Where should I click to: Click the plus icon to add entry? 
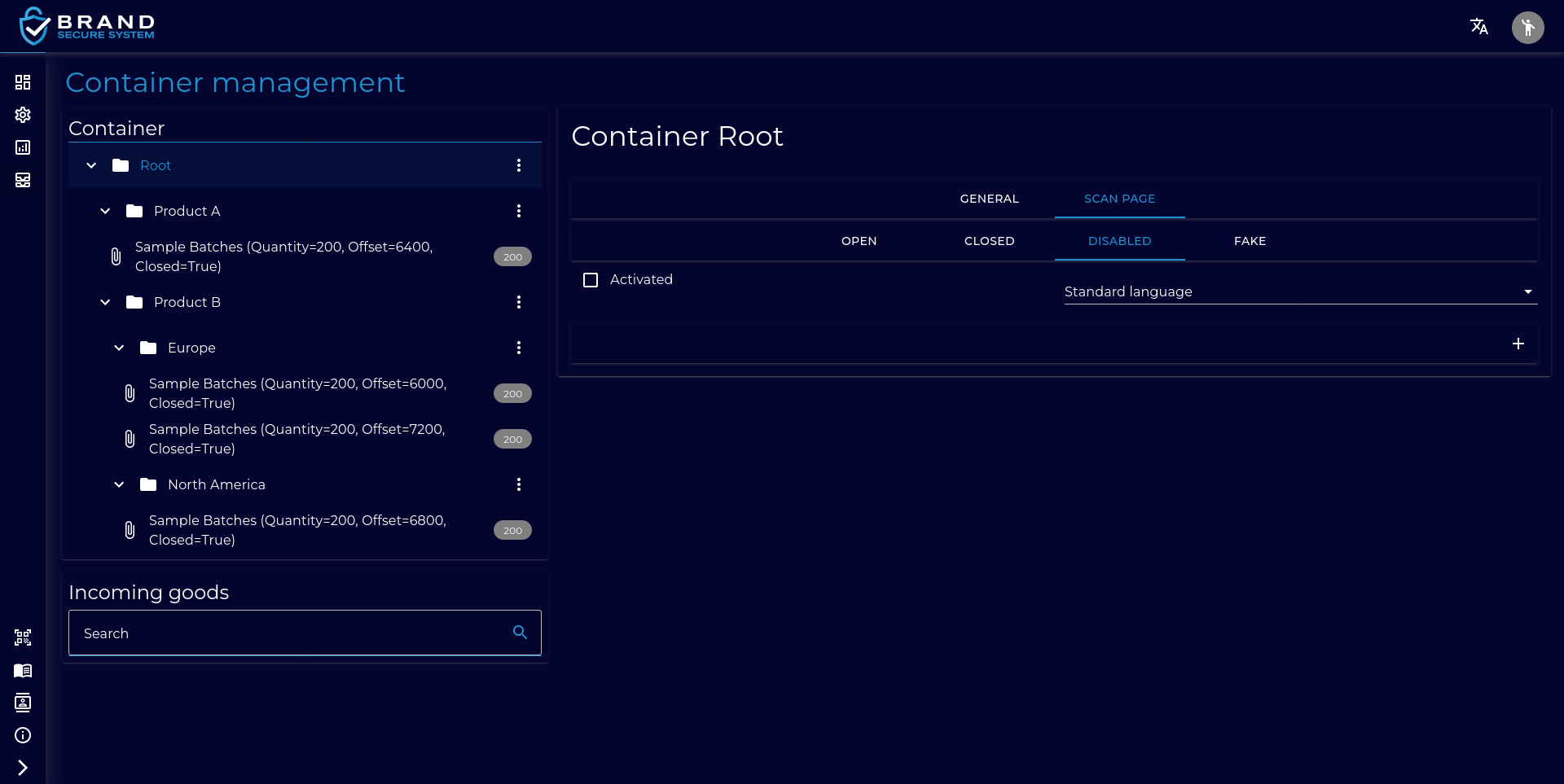pos(1518,344)
